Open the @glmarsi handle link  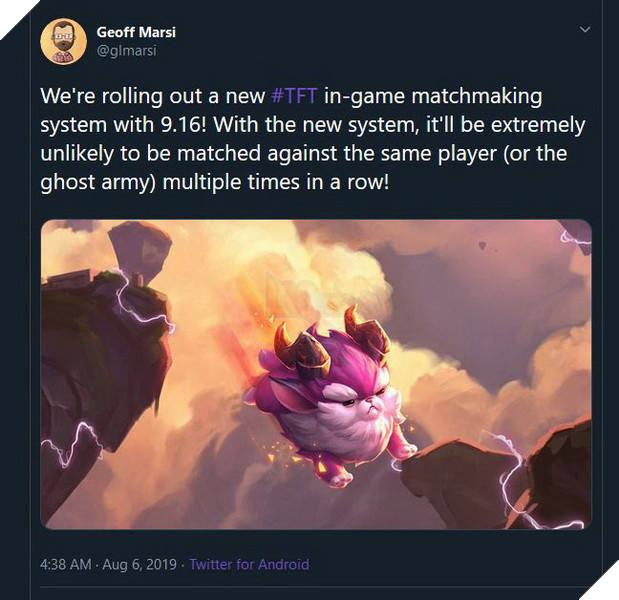126,51
